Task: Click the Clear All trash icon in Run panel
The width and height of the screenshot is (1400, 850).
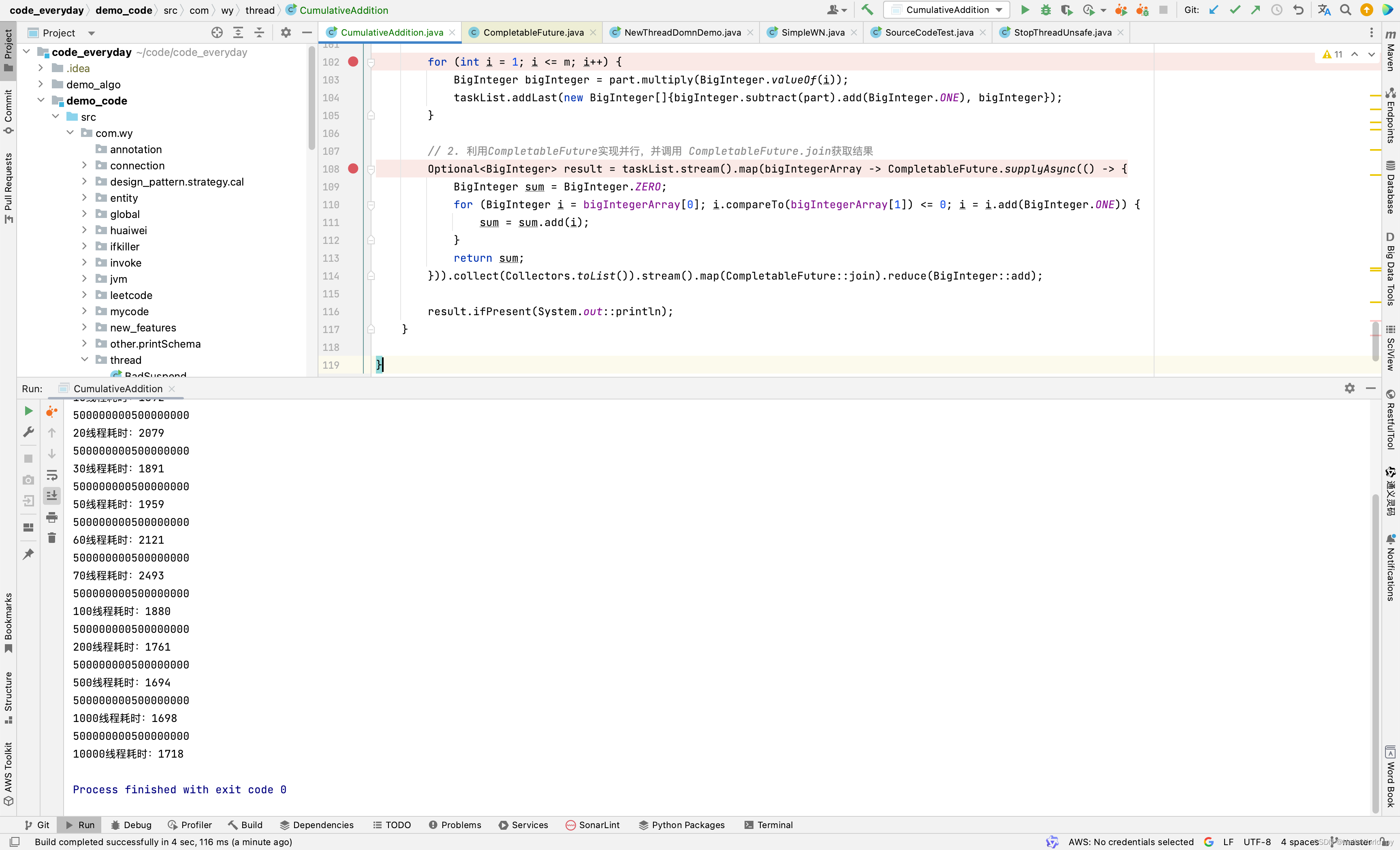Action: pos(52,538)
